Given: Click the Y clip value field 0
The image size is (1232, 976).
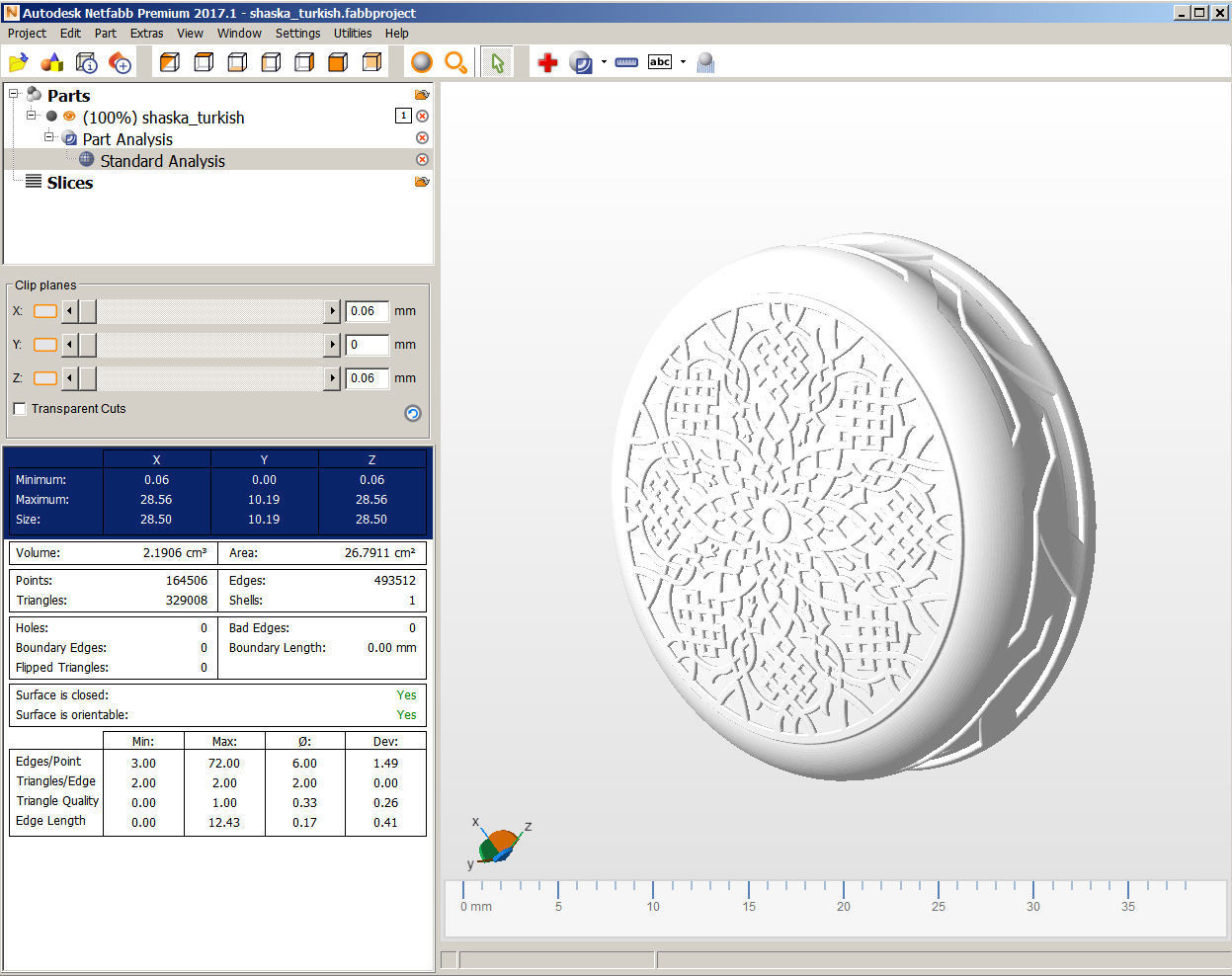Looking at the screenshot, I should (x=367, y=345).
